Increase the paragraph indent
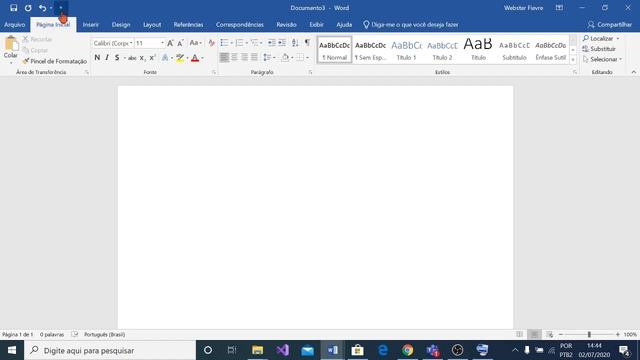640x360 pixels. (x=282, y=43)
